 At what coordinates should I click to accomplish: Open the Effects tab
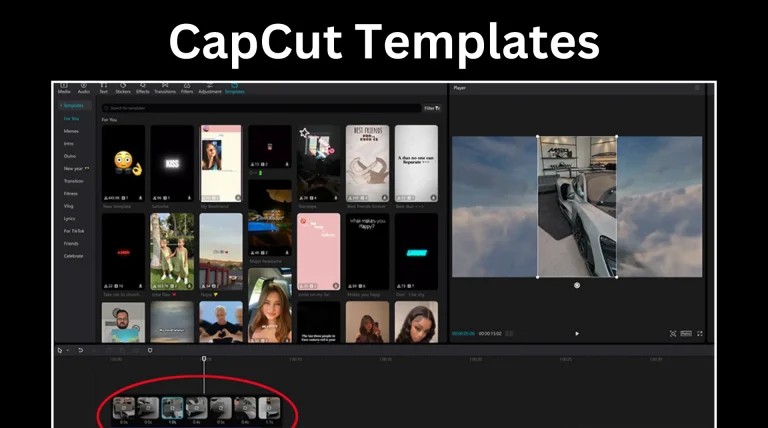[143, 88]
